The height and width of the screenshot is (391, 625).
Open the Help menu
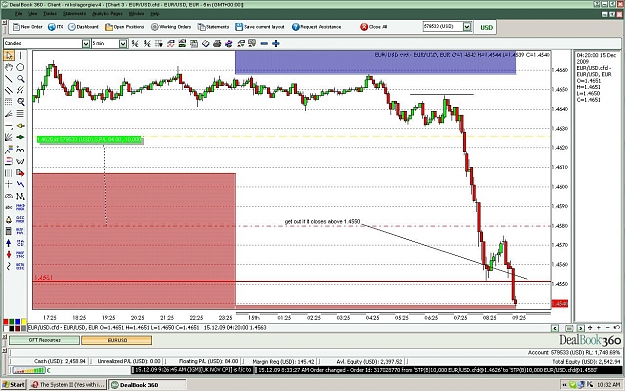pyautogui.click(x=155, y=14)
